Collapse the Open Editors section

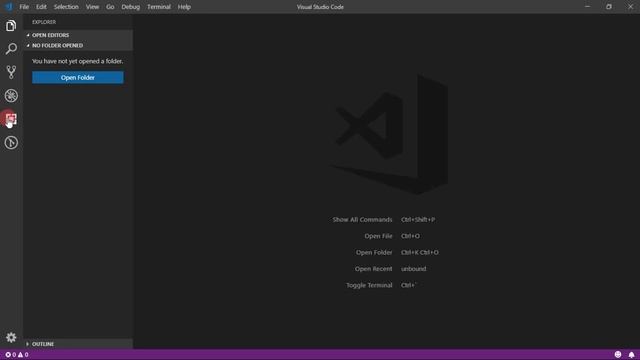pyautogui.click(x=78, y=35)
